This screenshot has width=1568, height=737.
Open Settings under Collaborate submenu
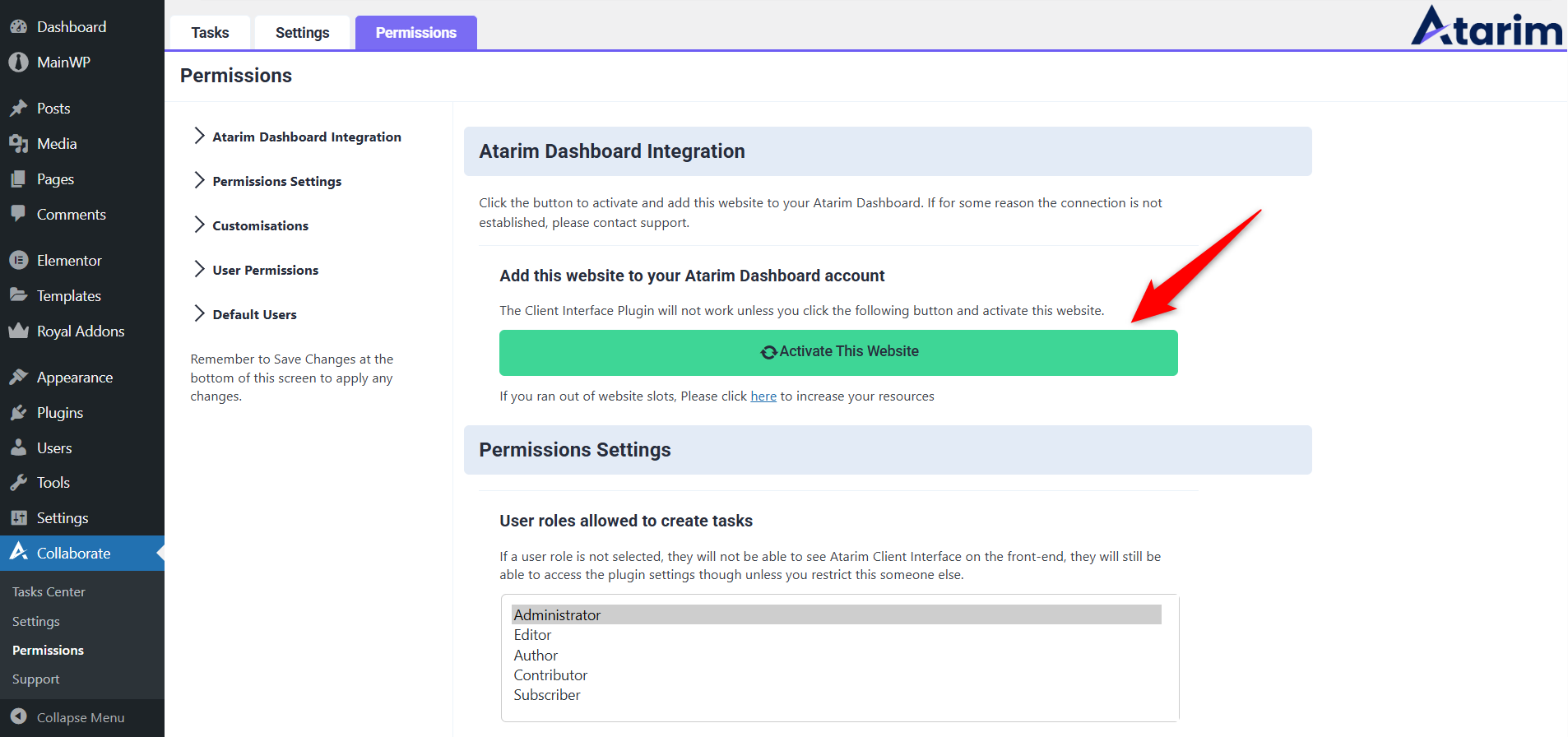(36, 621)
